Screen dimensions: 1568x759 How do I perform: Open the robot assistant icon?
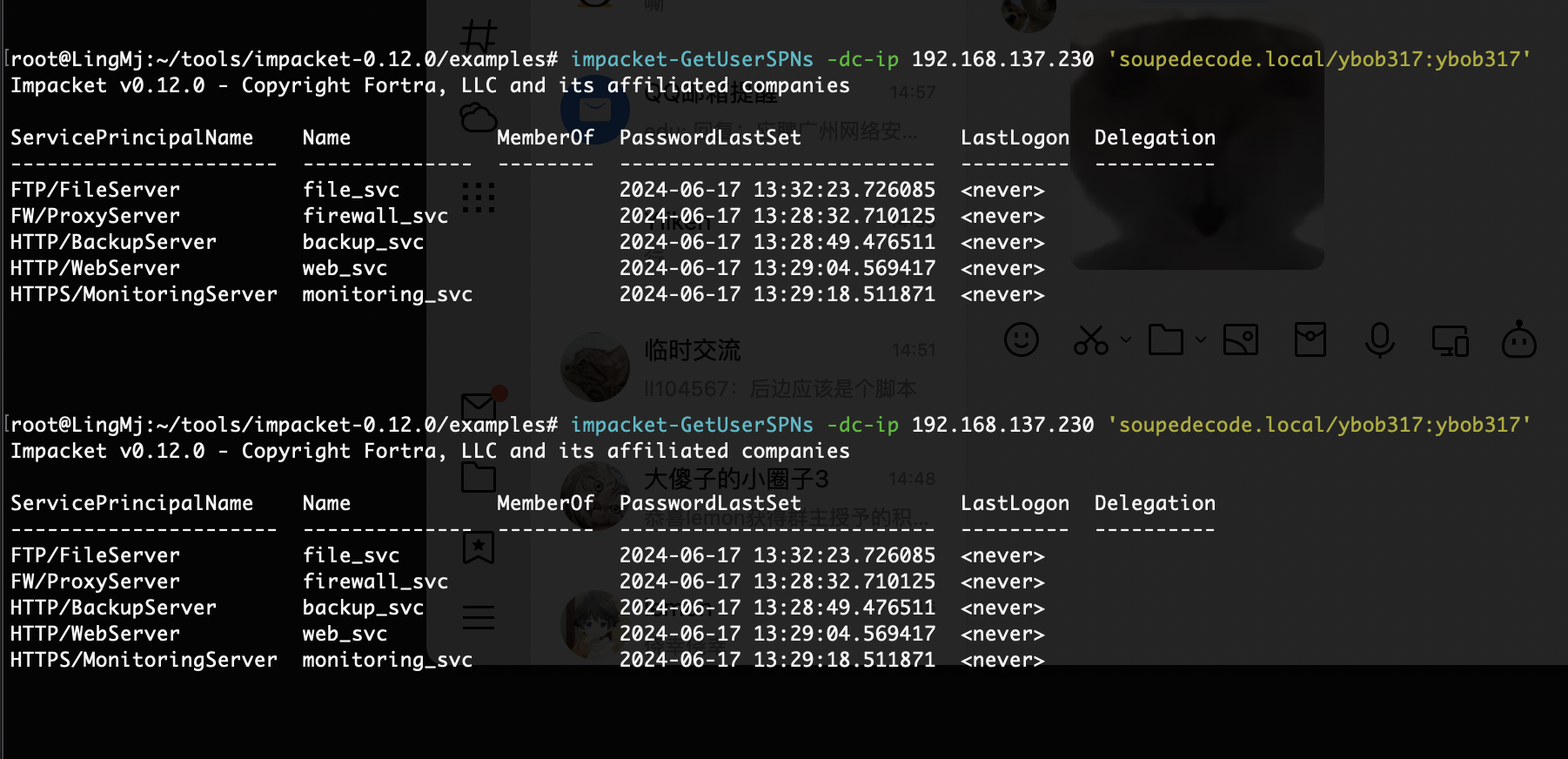coord(1519,340)
